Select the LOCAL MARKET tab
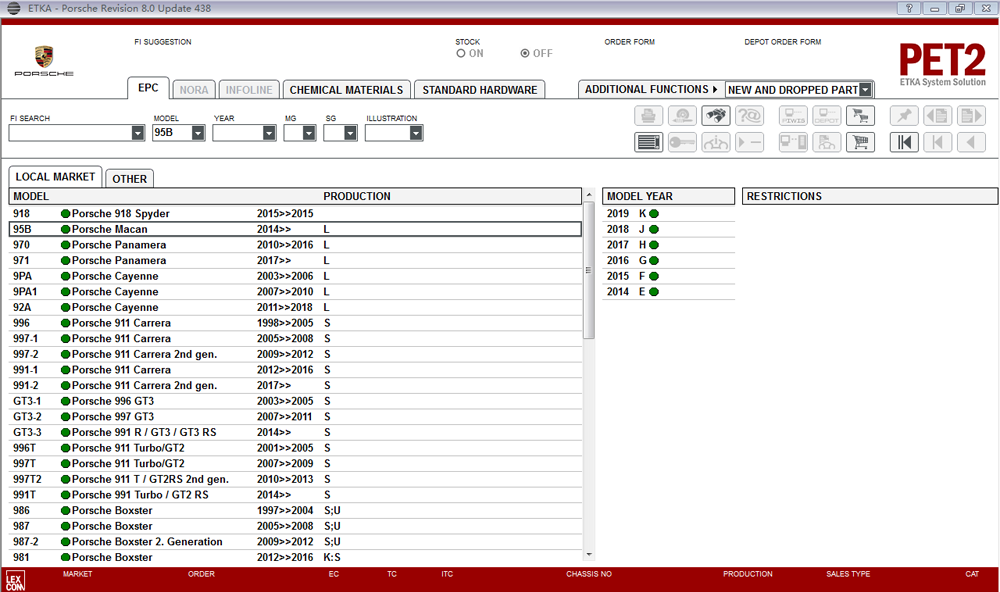Screen dimensions: 1000x592 tap(55, 177)
